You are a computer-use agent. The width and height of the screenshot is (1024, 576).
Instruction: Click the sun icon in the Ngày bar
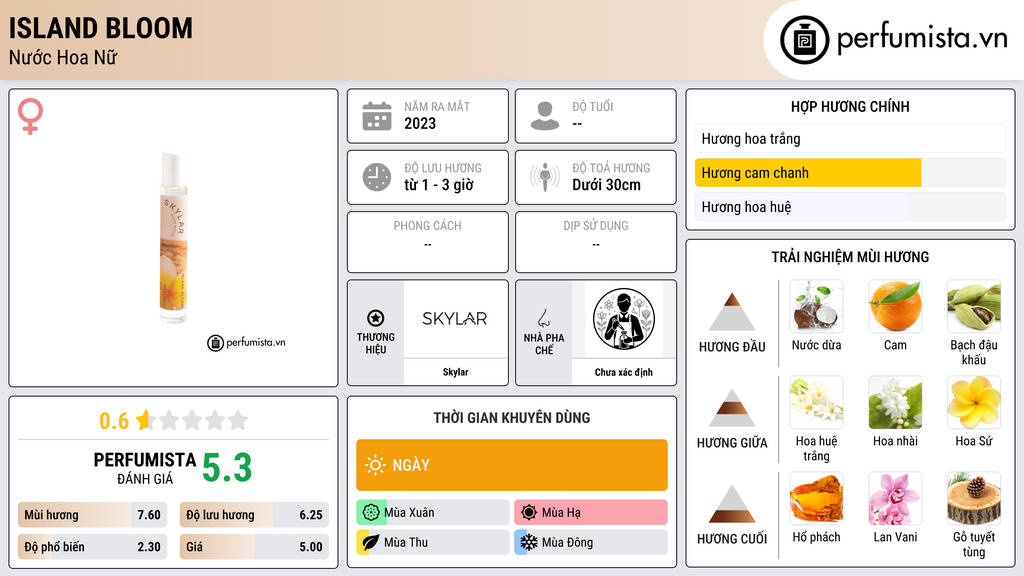click(x=375, y=465)
